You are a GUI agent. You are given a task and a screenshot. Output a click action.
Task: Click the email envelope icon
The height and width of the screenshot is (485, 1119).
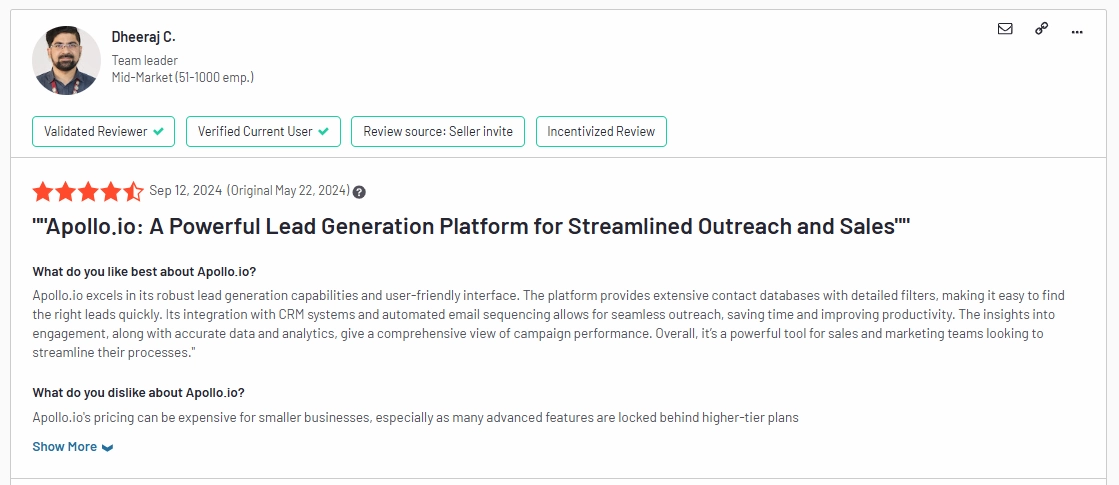point(1005,29)
